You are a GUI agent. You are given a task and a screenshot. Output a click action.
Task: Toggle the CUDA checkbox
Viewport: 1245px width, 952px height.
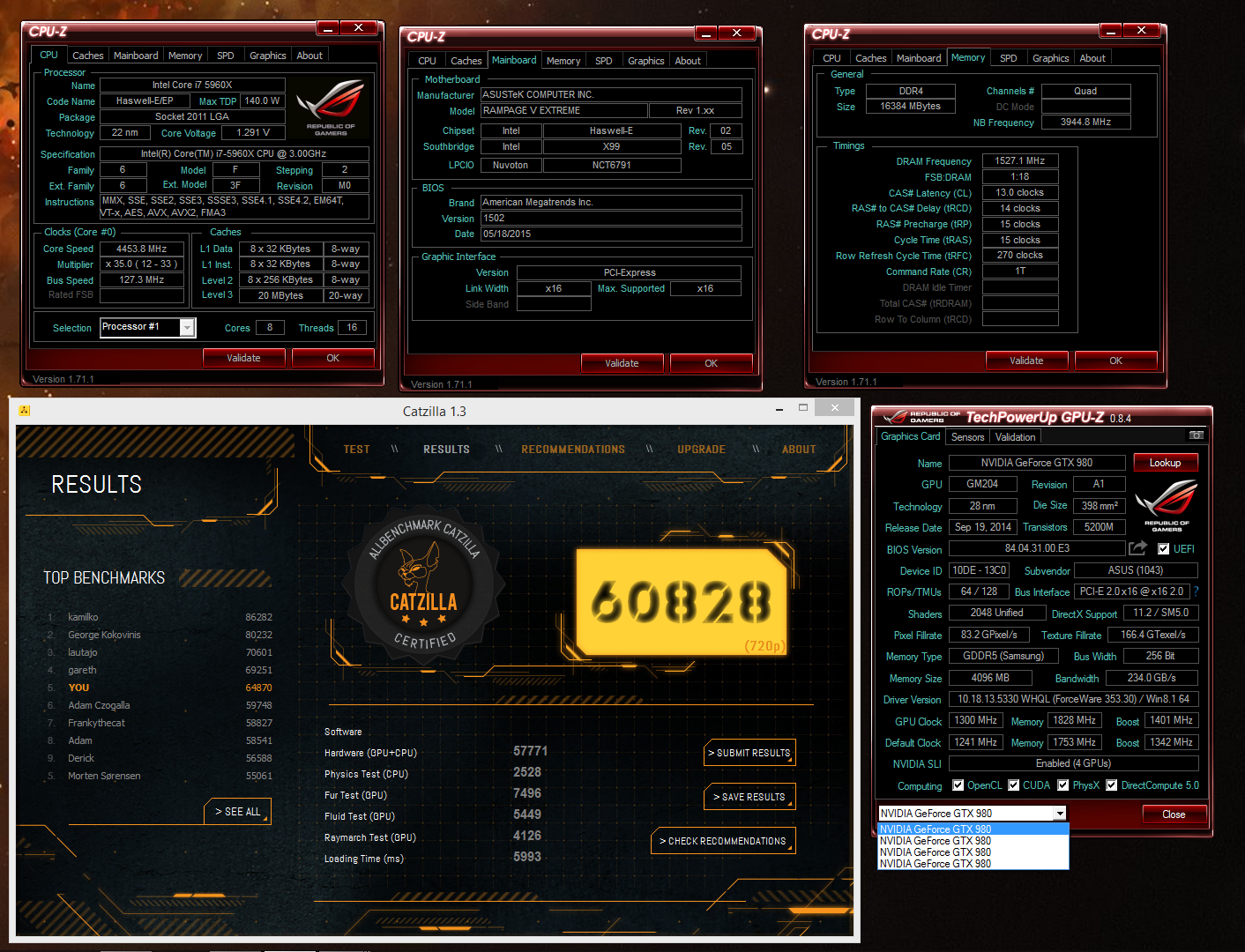point(1013,785)
